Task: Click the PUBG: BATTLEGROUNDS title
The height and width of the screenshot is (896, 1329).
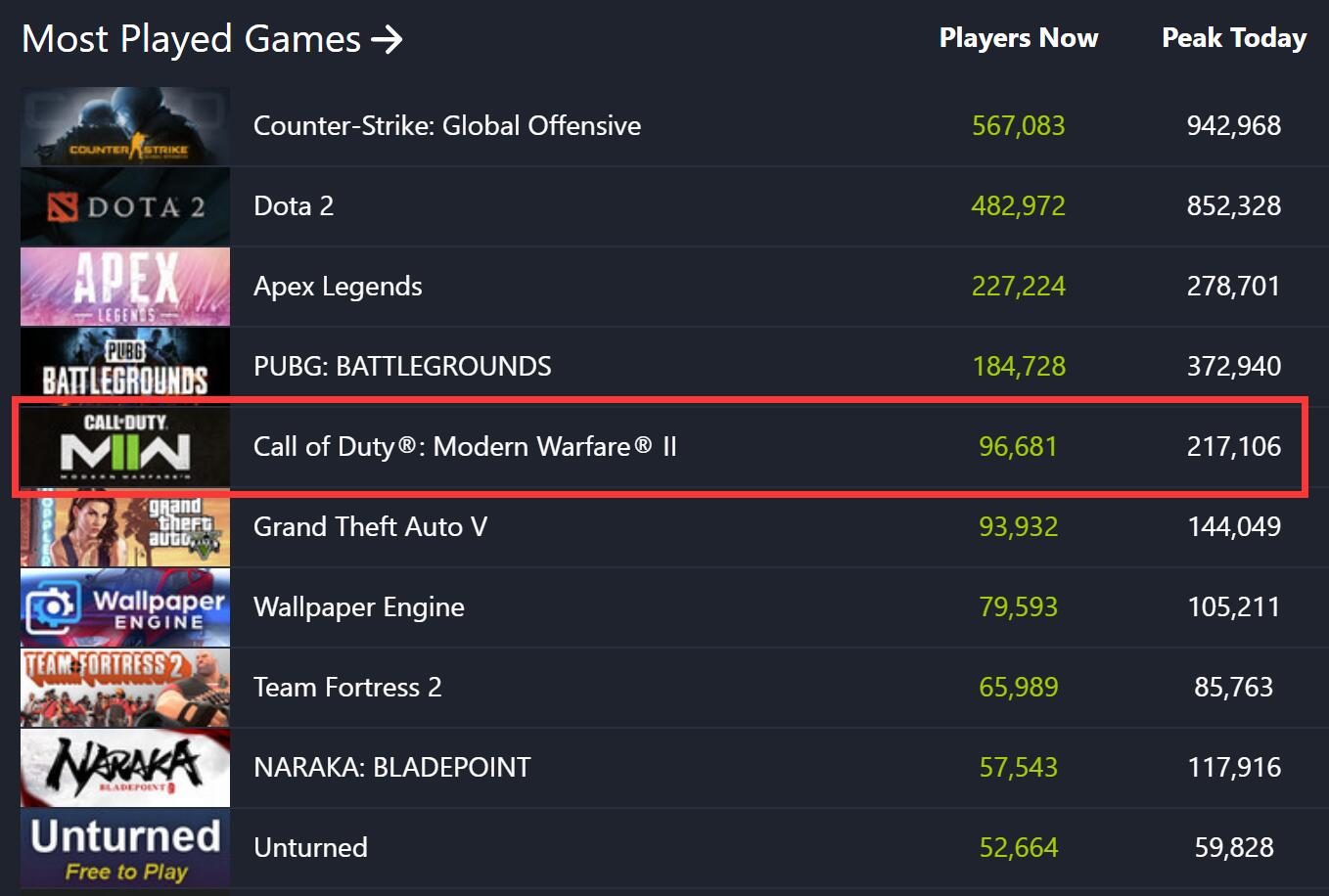Action: 402,367
